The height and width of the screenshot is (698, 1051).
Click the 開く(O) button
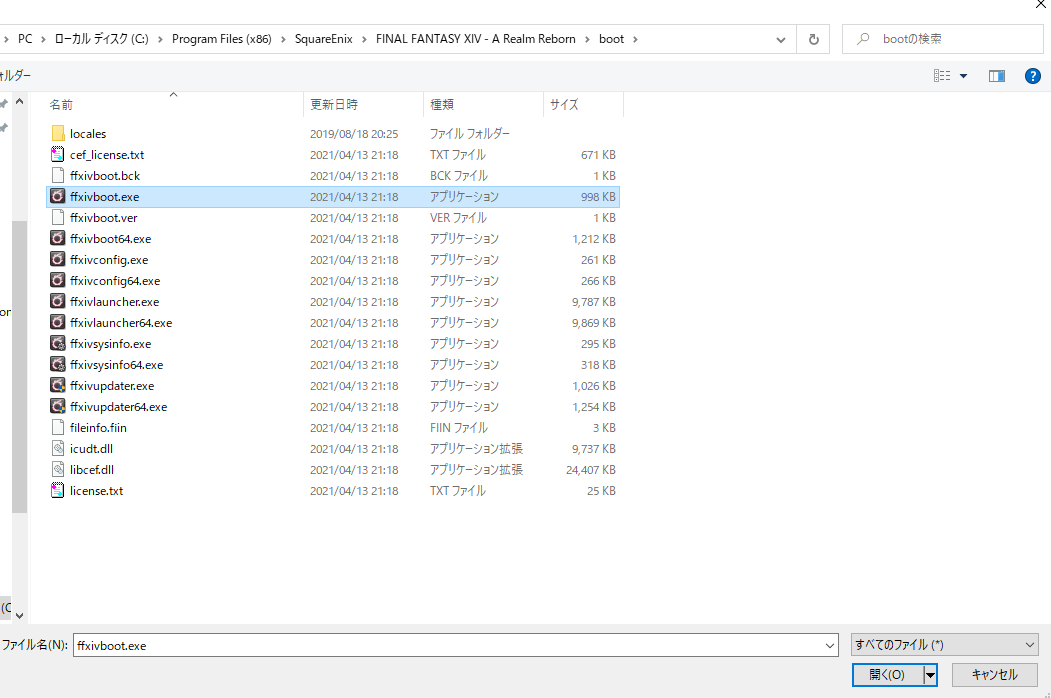(887, 675)
